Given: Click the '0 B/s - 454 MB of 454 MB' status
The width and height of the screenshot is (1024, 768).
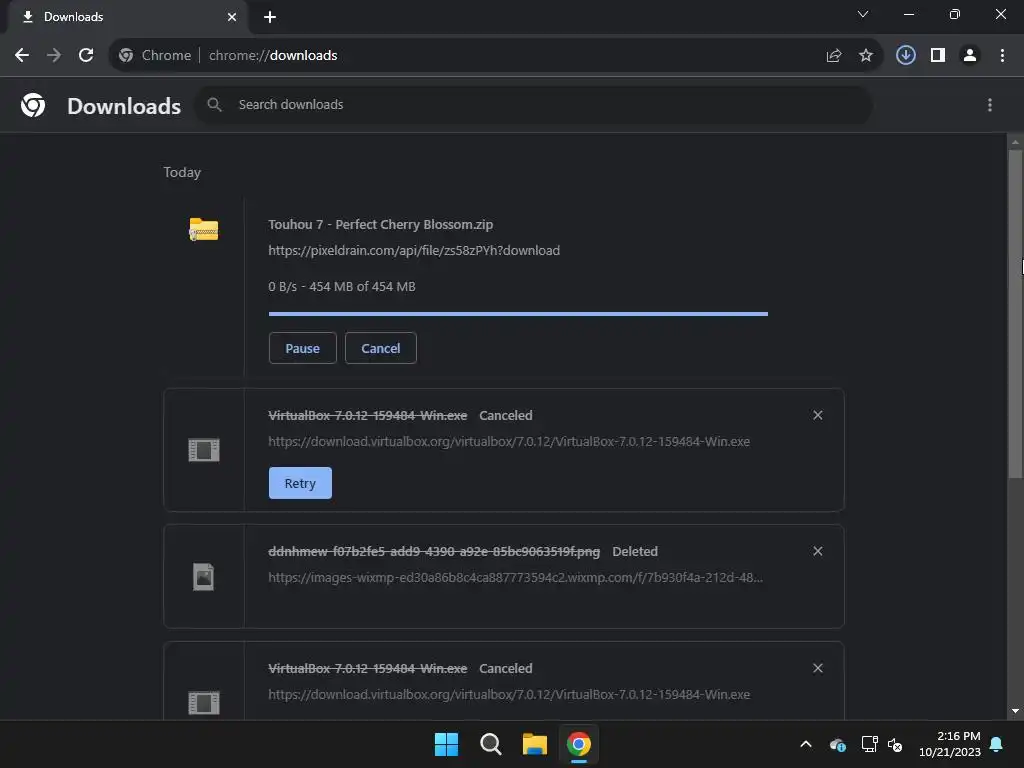Looking at the screenshot, I should [342, 287].
